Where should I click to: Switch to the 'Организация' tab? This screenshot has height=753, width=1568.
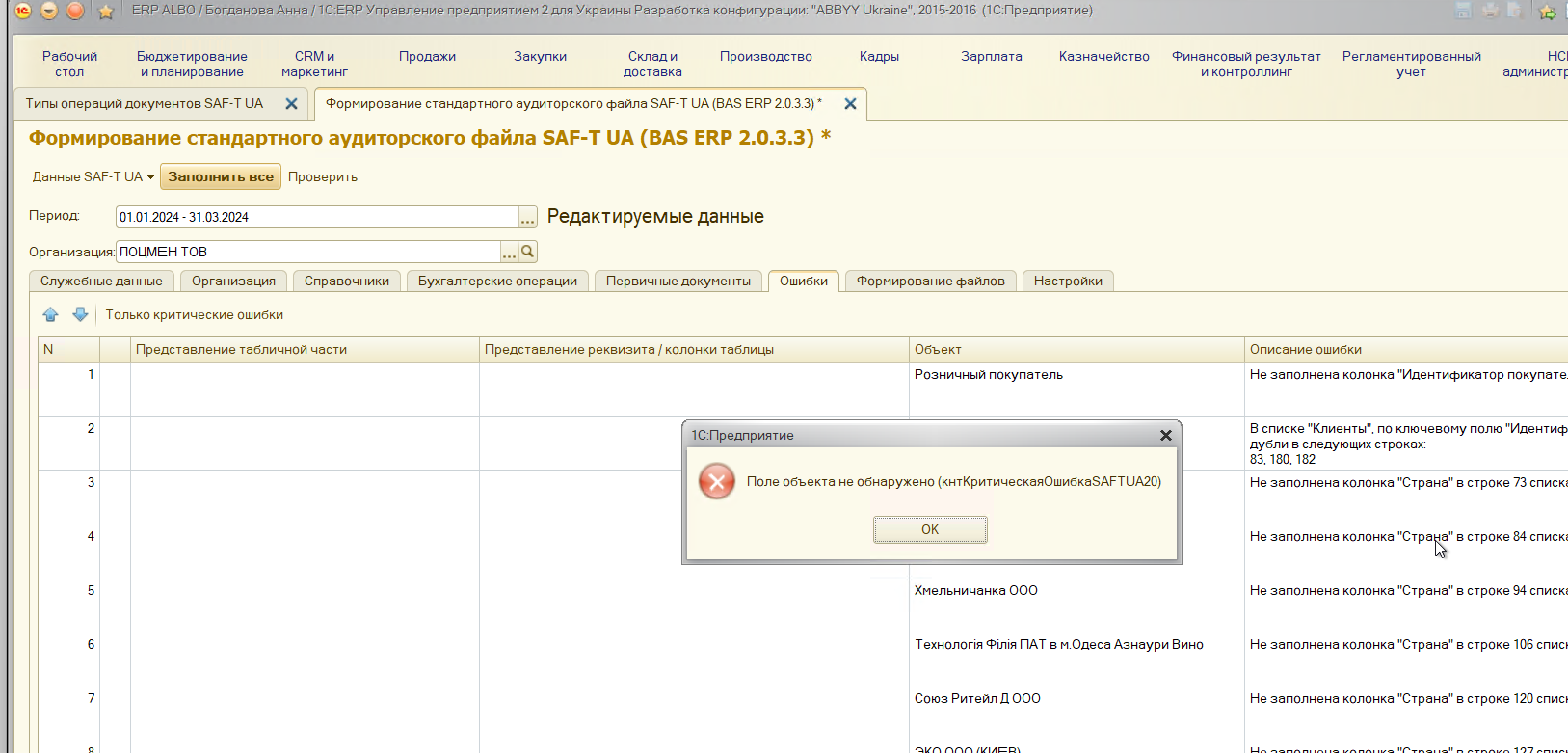coord(233,281)
